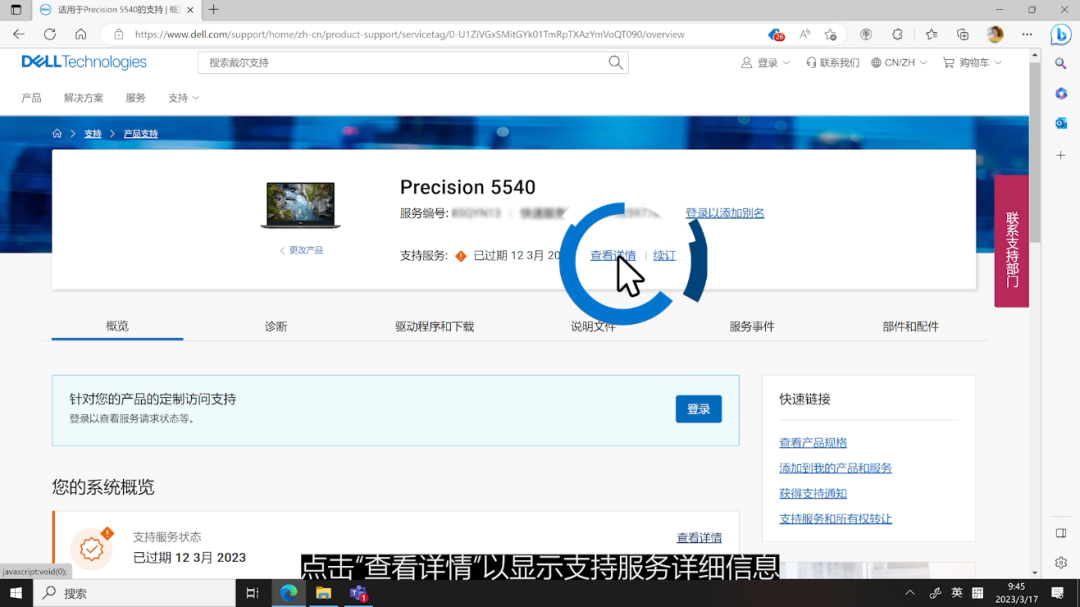The height and width of the screenshot is (607, 1080).
Task: Switch to the 诊断 tab
Action: pos(274,325)
